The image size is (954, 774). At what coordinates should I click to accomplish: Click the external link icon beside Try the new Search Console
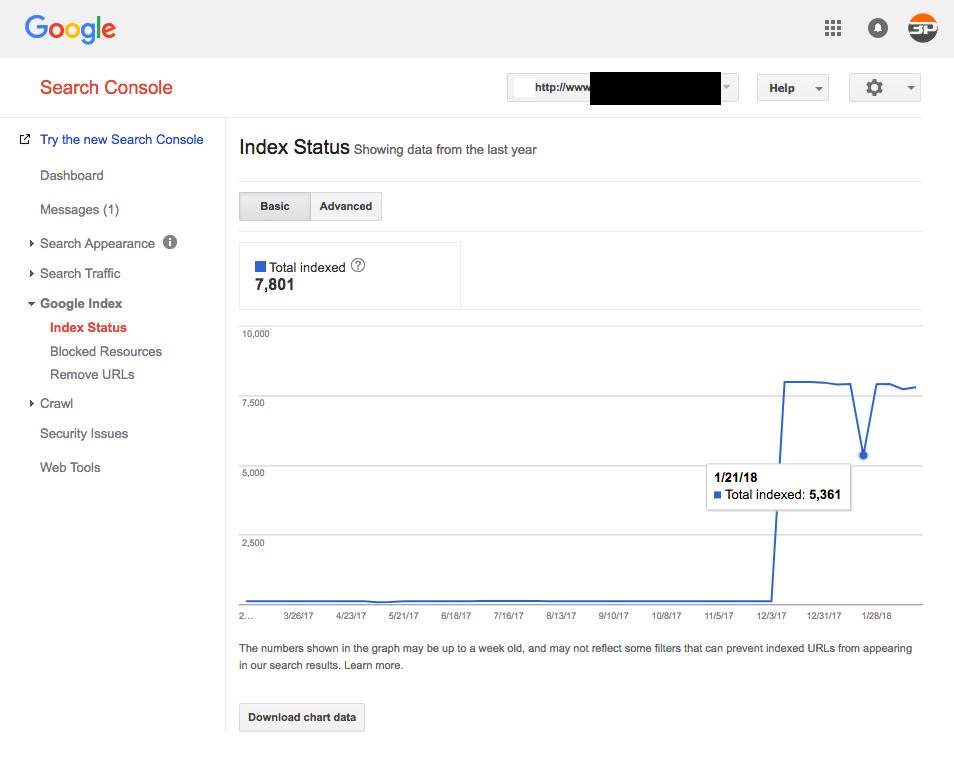[25, 139]
